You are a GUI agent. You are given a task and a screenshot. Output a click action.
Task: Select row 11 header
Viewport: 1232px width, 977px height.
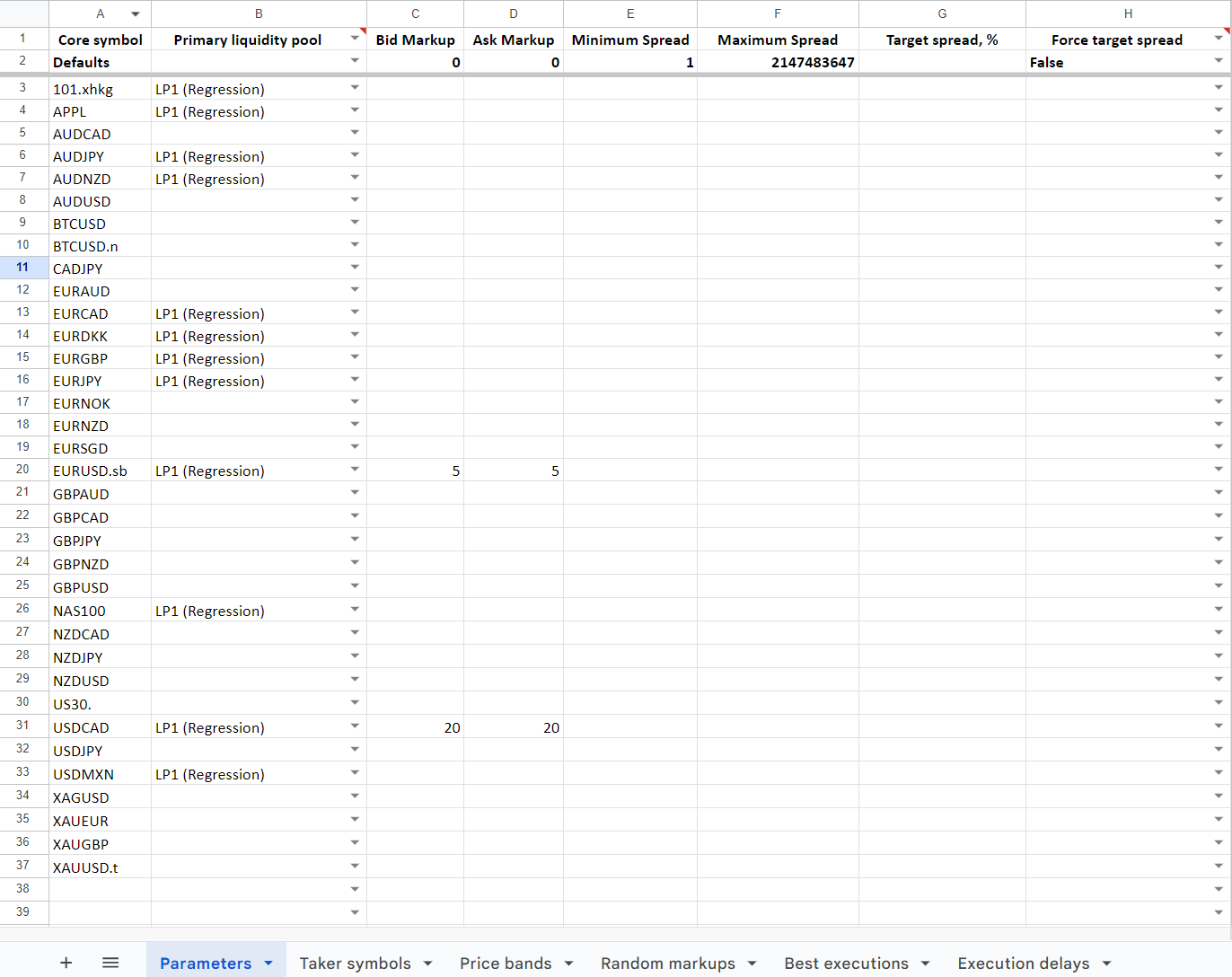23,268
